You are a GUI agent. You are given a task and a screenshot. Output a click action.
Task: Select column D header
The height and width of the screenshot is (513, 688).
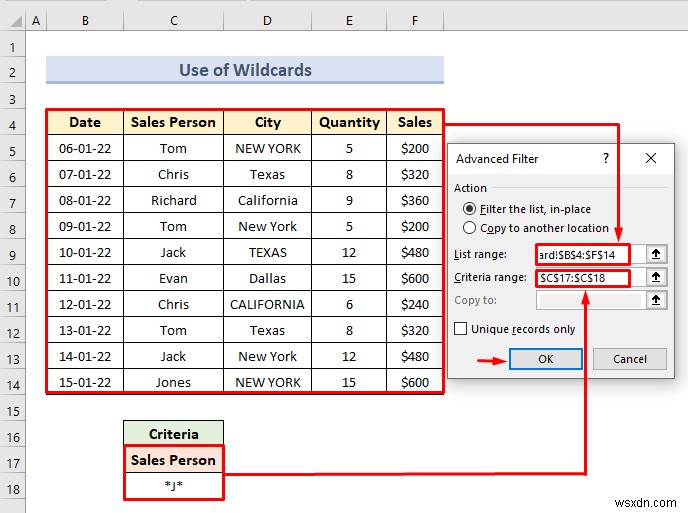[267, 21]
